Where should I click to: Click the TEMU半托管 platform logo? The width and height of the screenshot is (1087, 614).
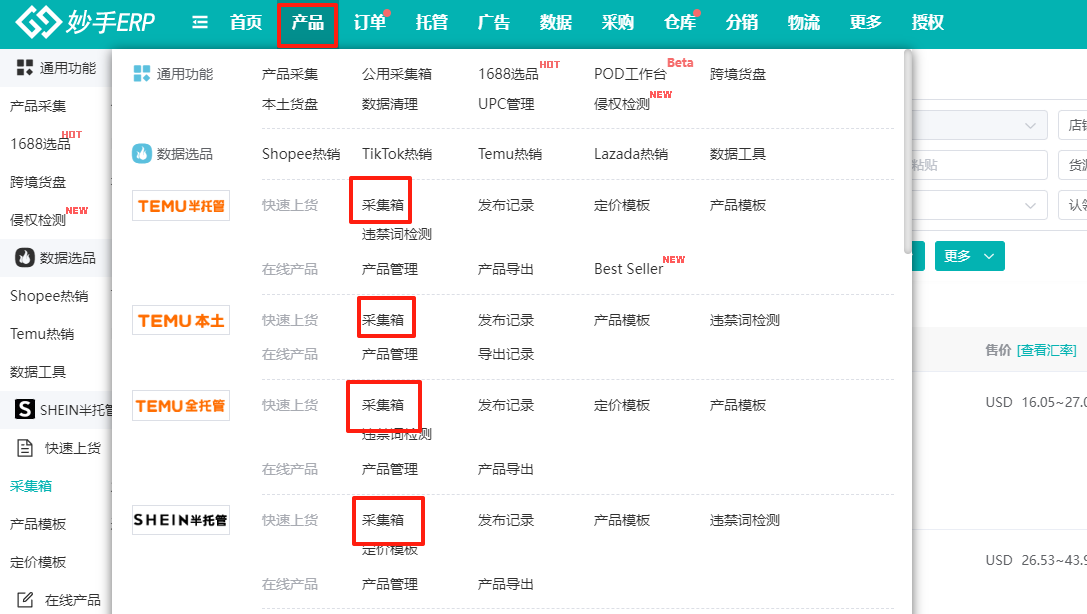pyautogui.click(x=181, y=206)
